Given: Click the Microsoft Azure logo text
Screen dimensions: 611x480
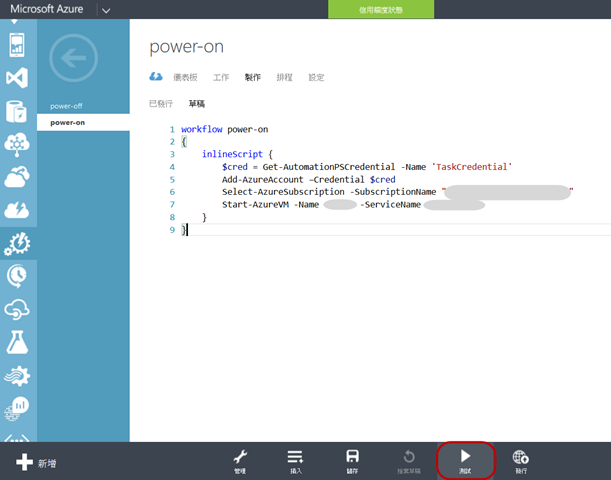Looking at the screenshot, I should click(x=47, y=9).
